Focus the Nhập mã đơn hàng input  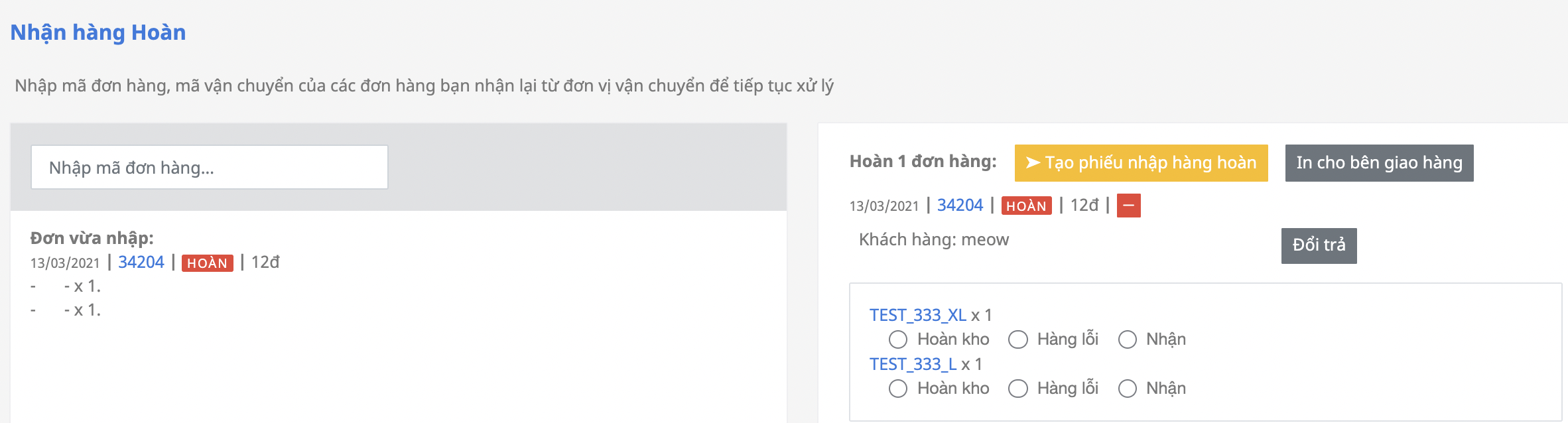(x=209, y=167)
